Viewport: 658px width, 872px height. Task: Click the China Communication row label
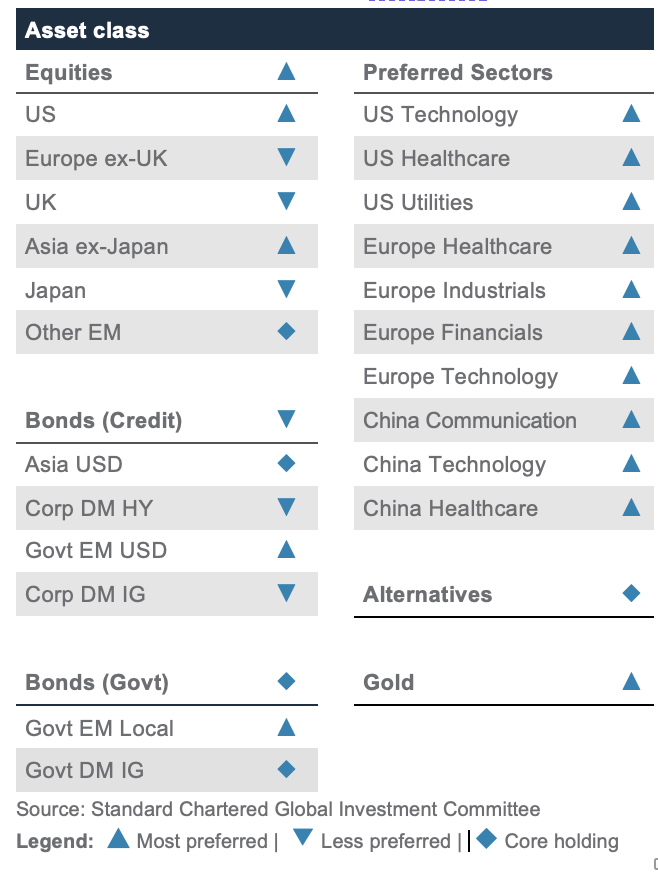click(469, 420)
